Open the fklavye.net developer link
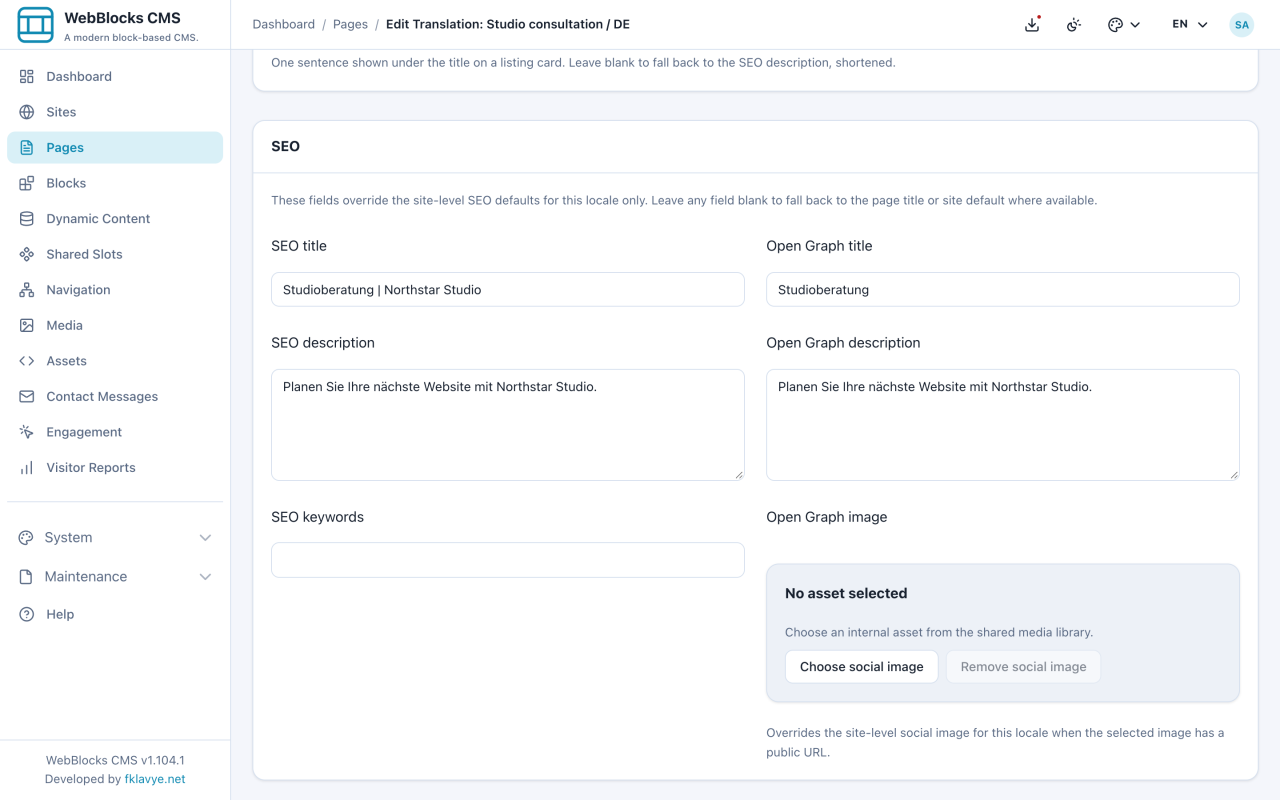The width and height of the screenshot is (1280, 800). pyautogui.click(x=155, y=779)
